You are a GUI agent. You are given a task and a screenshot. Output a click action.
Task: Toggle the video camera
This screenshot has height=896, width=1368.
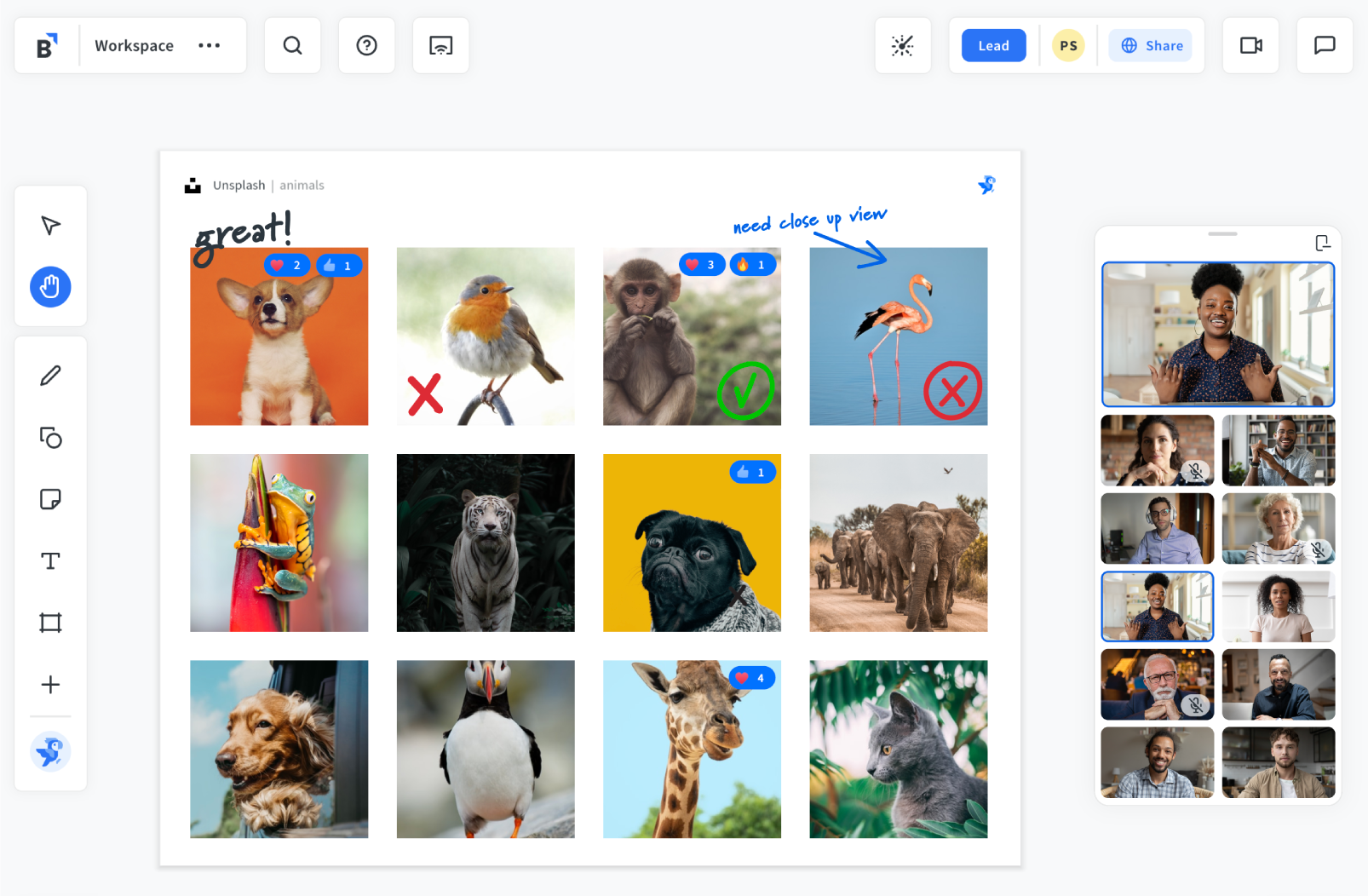[1250, 45]
